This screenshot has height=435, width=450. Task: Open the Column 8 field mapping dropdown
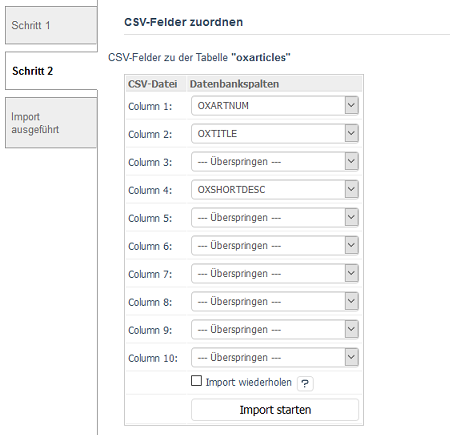[275, 302]
